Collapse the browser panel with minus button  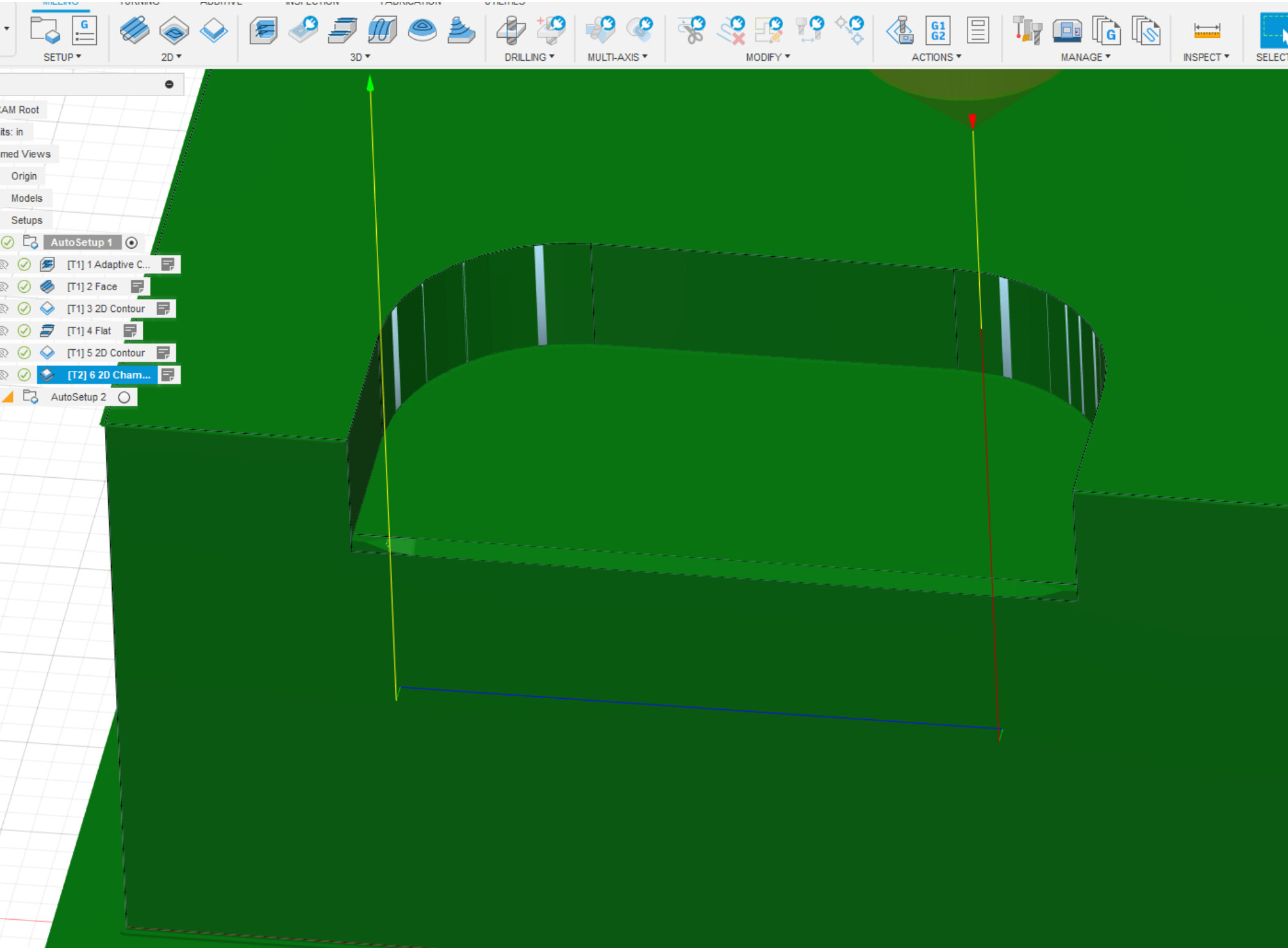click(169, 84)
